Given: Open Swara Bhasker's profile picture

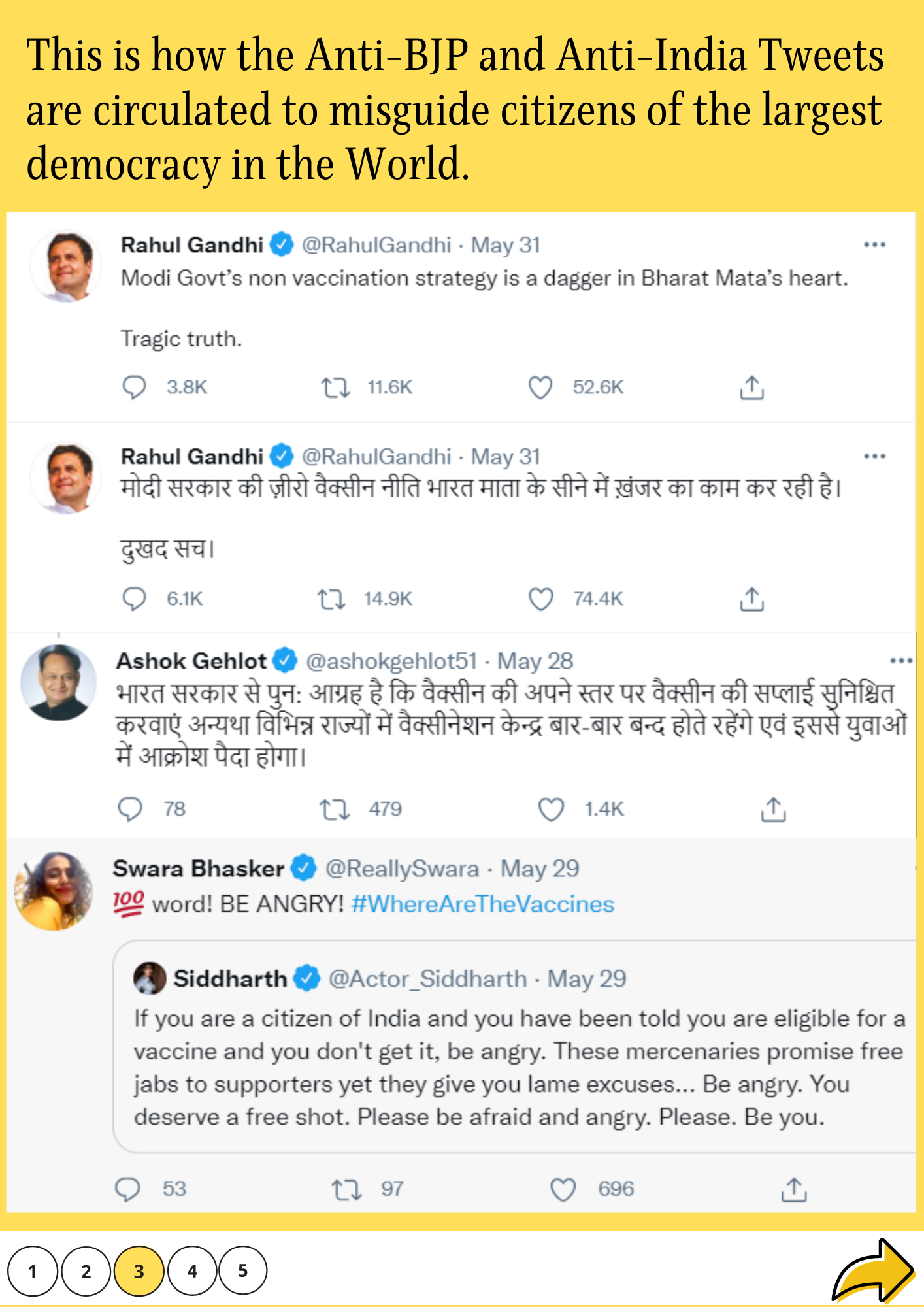Looking at the screenshot, I should pyautogui.click(x=54, y=890).
